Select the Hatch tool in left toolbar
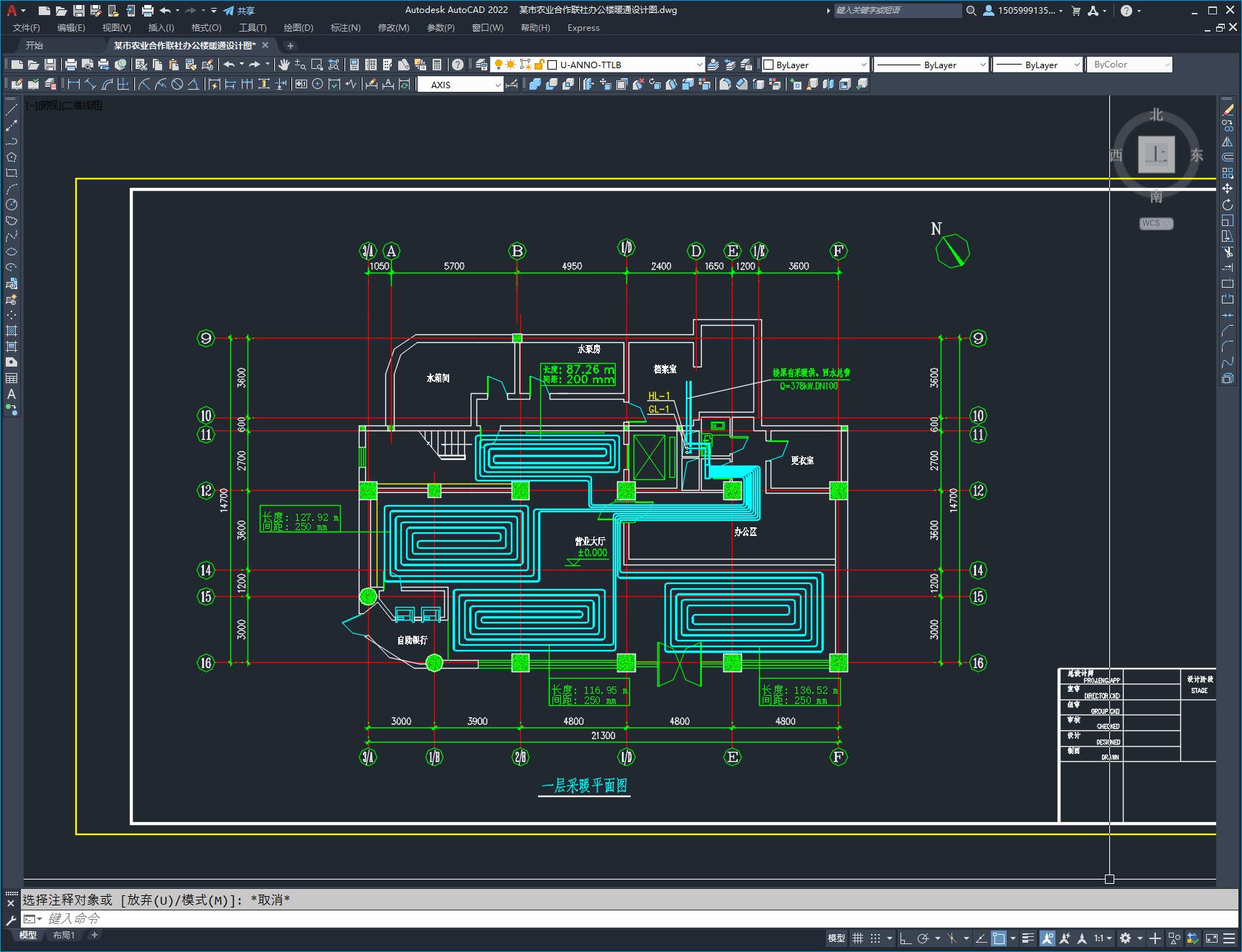 point(11,331)
